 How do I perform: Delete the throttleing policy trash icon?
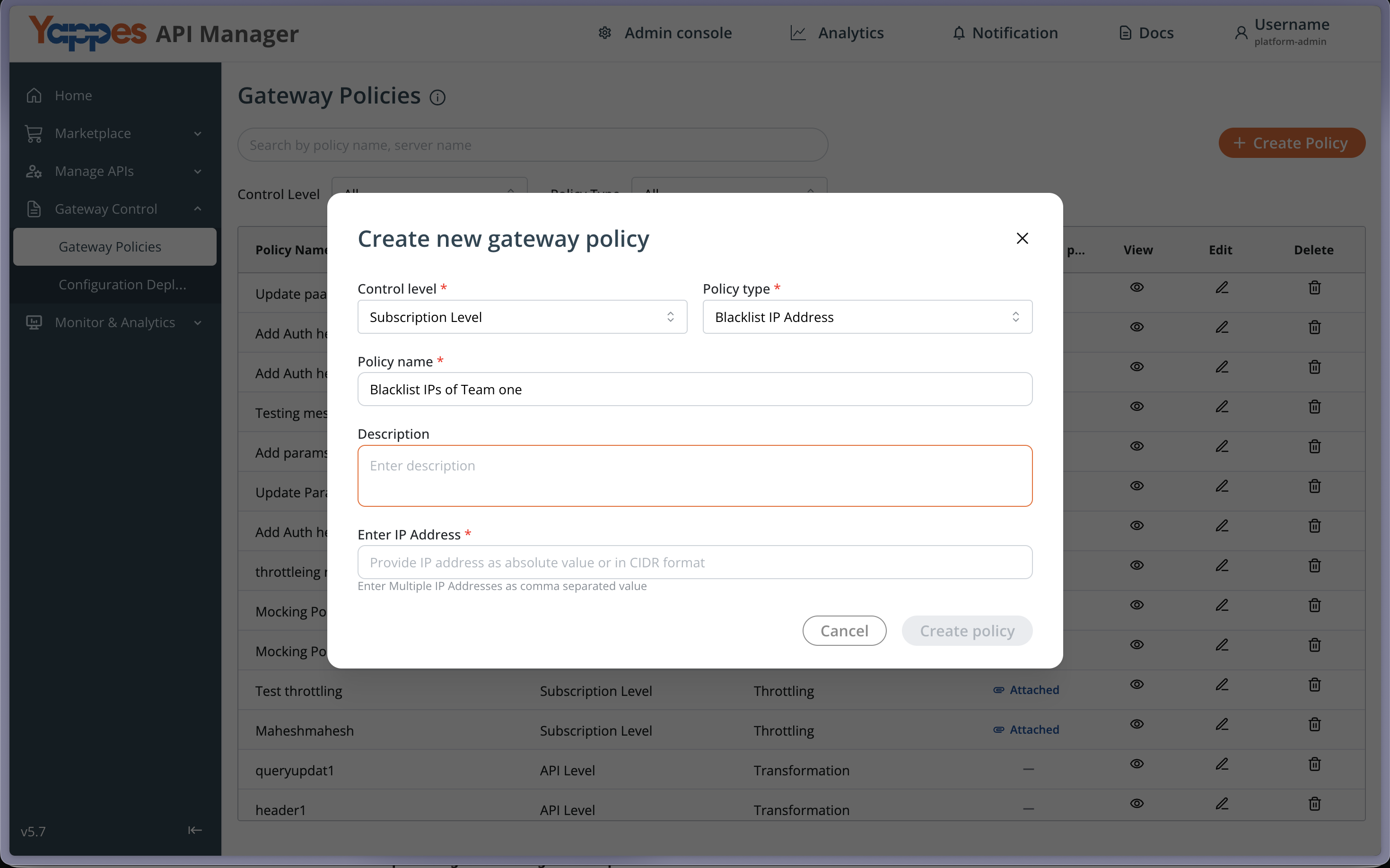pyautogui.click(x=1314, y=565)
